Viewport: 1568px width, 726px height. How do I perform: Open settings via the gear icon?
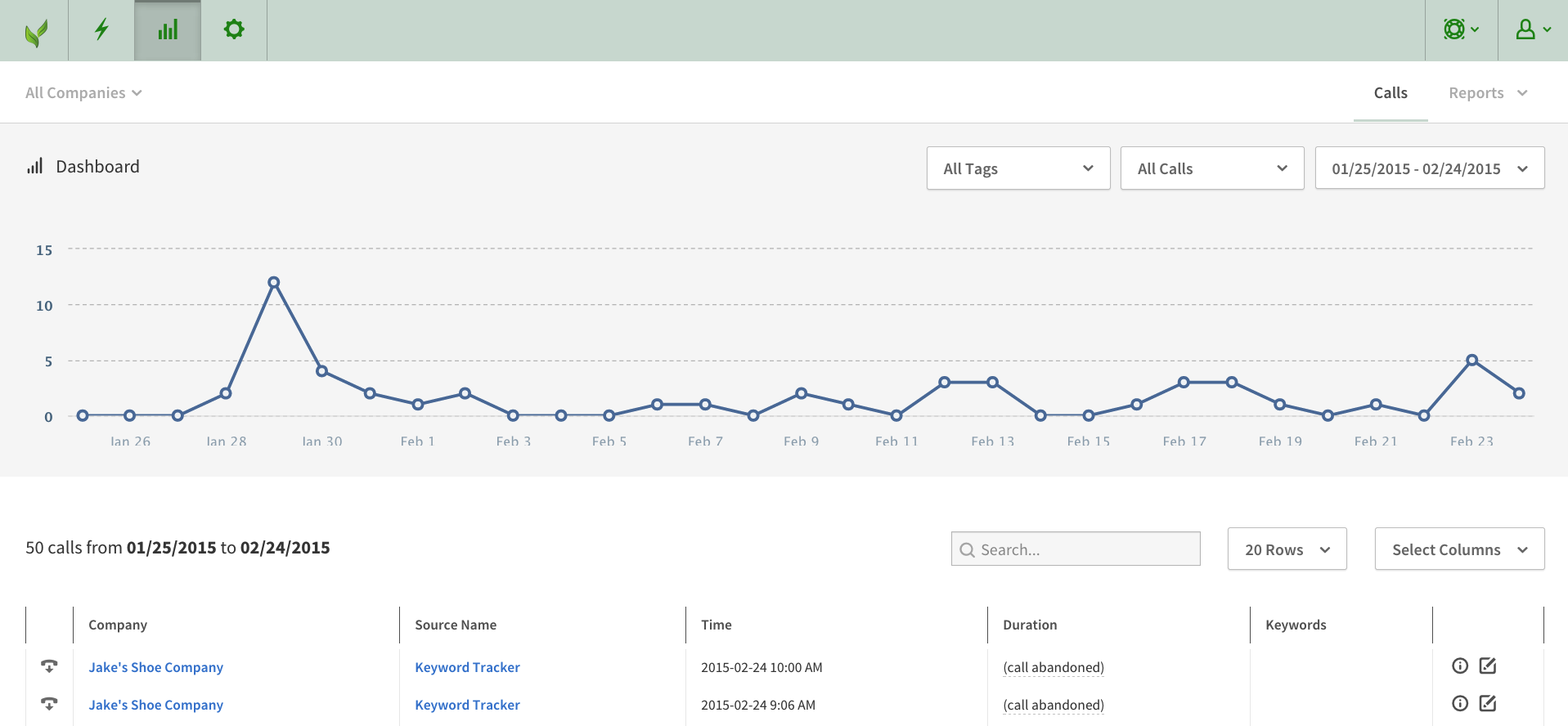click(x=234, y=30)
